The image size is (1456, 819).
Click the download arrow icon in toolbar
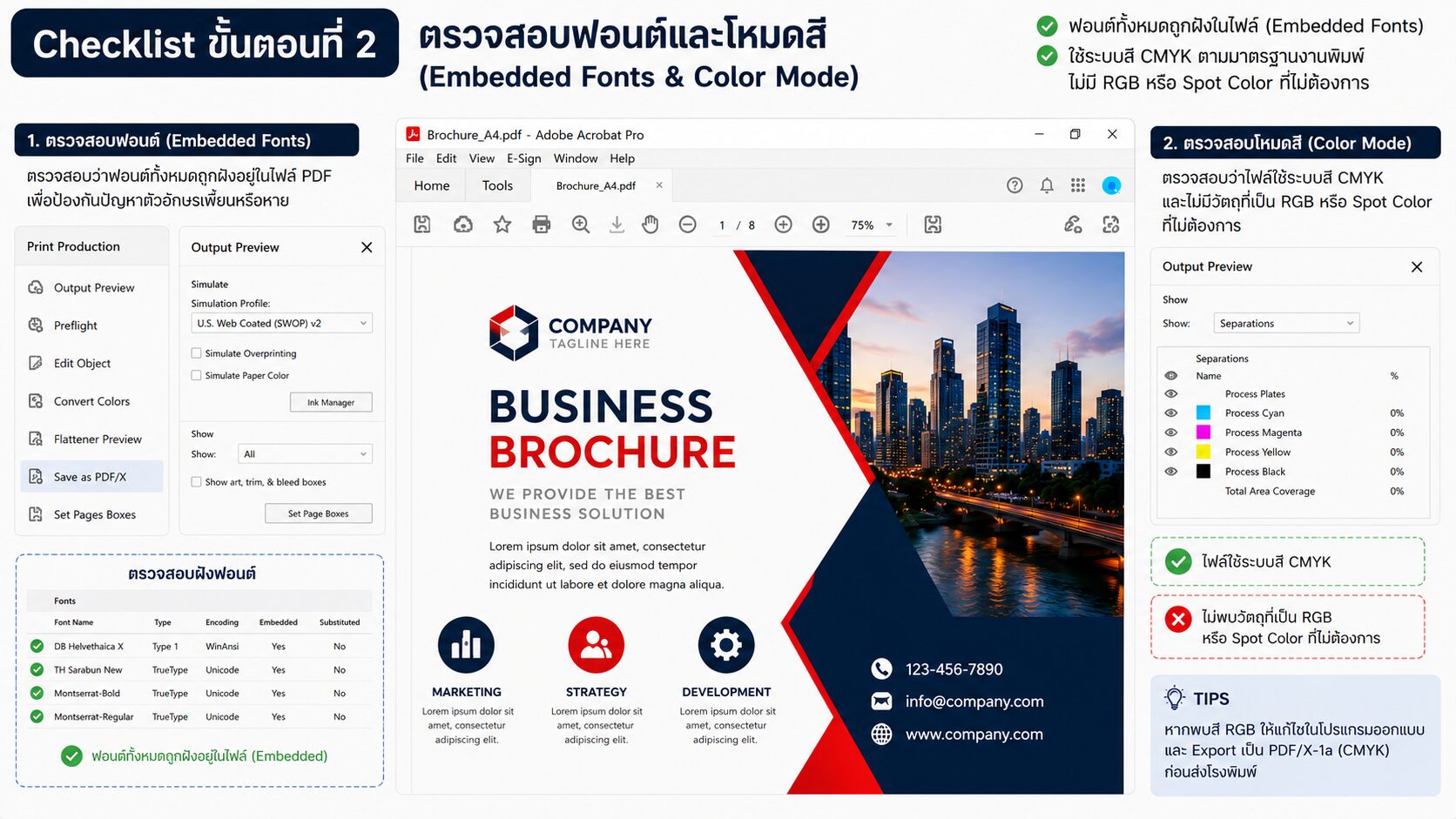pos(617,225)
